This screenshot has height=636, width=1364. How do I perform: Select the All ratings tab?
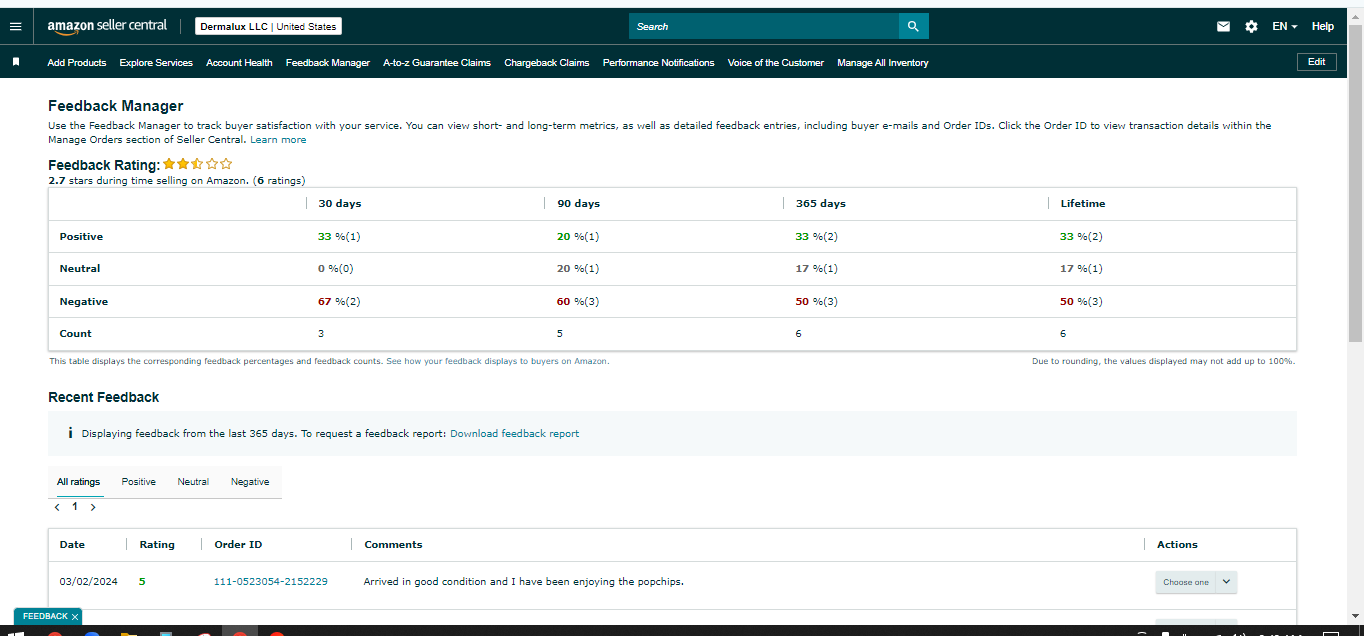point(78,482)
